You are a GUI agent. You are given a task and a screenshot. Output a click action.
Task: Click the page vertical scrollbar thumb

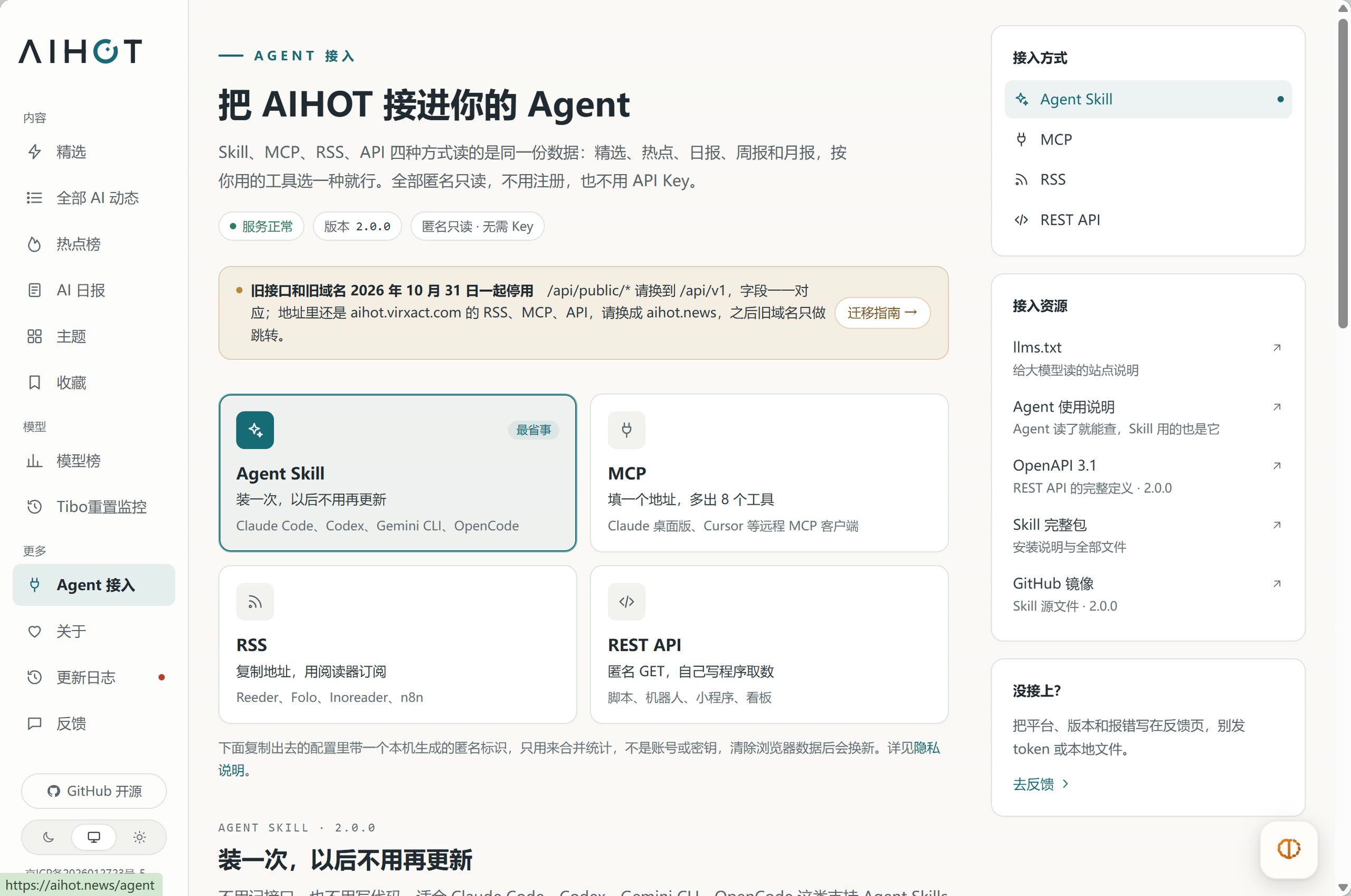pyautogui.click(x=1343, y=174)
